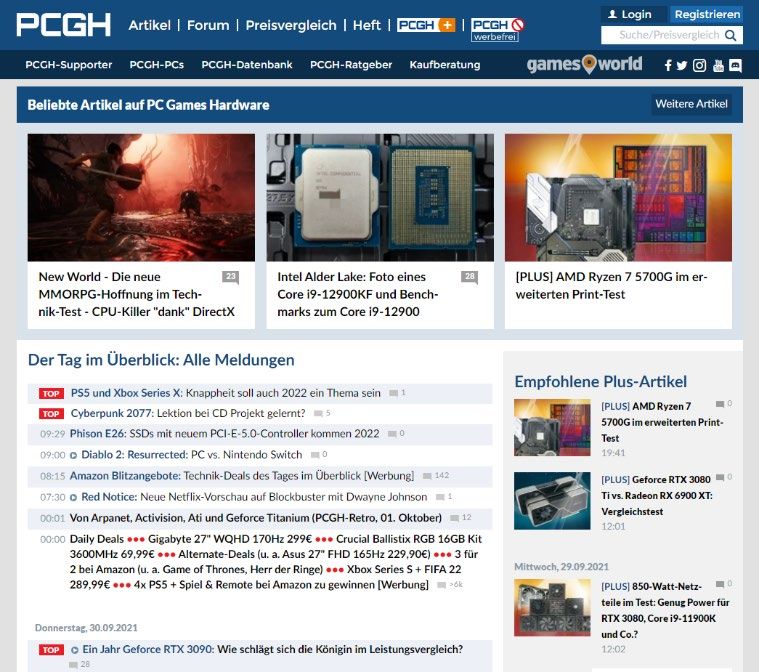Open Red Notice Netflix-Vorschau article
Viewport: 759px width, 672px height.
254,497
